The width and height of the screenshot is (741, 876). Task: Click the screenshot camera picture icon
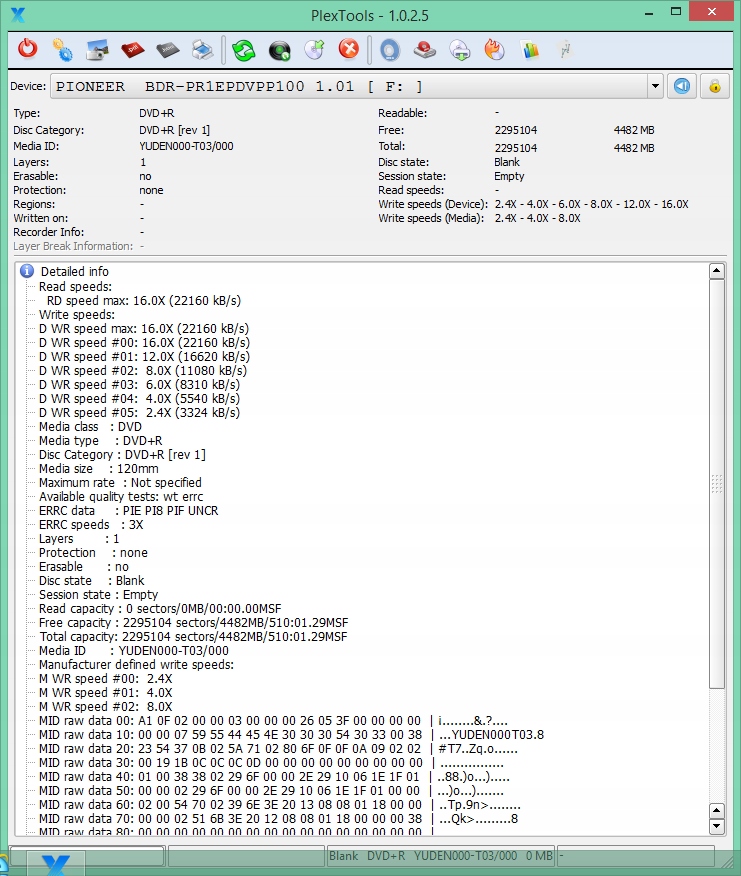point(97,50)
